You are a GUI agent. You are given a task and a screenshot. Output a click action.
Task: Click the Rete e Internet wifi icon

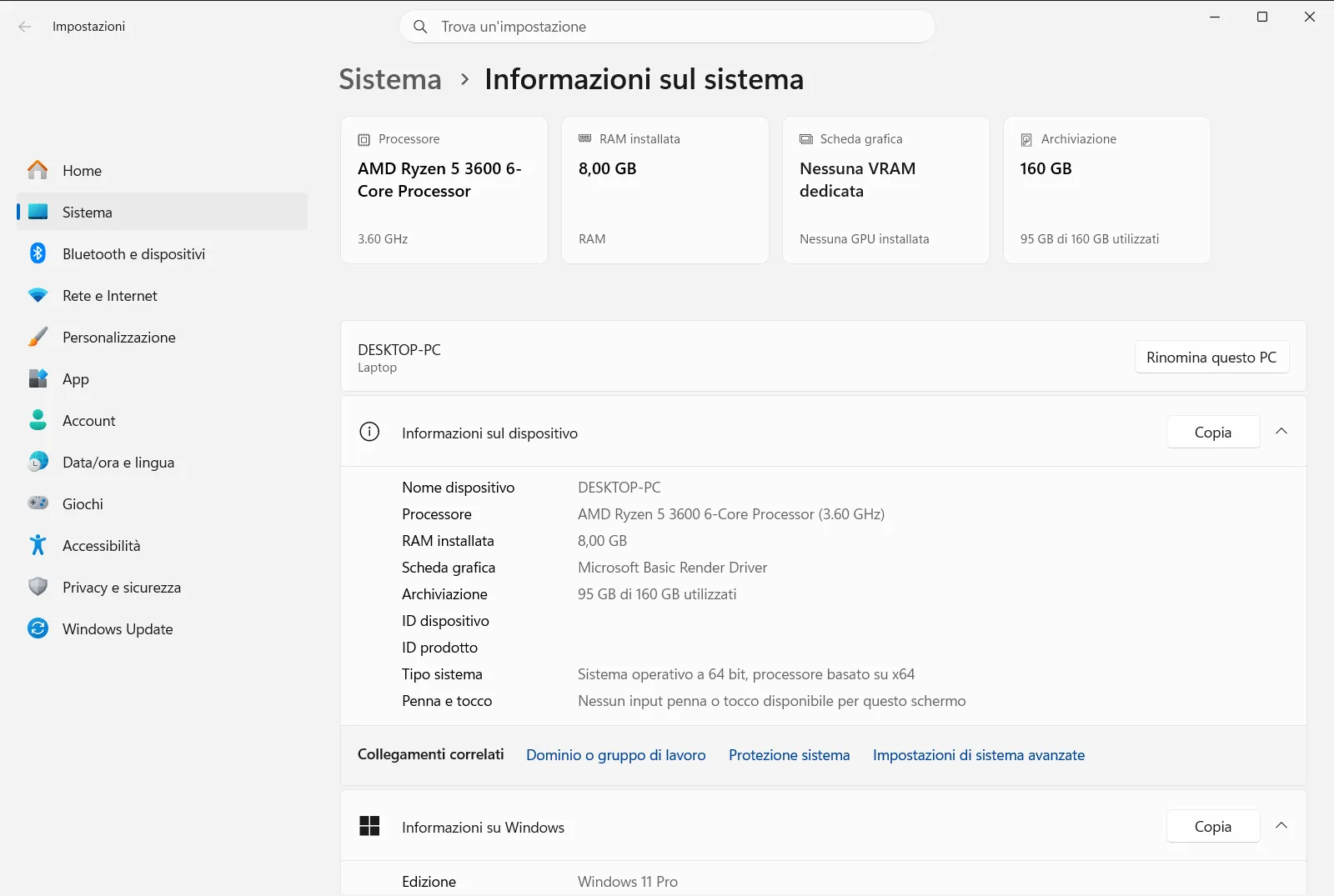click(38, 295)
